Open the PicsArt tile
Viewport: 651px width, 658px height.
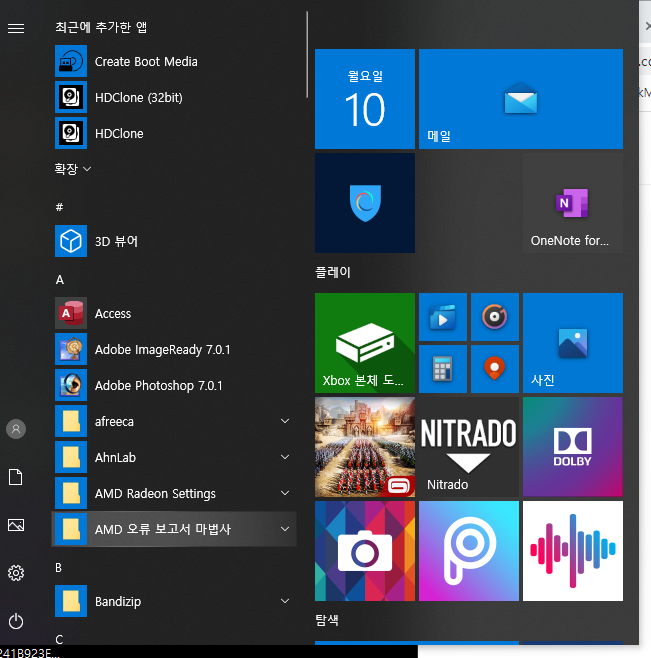[x=469, y=551]
